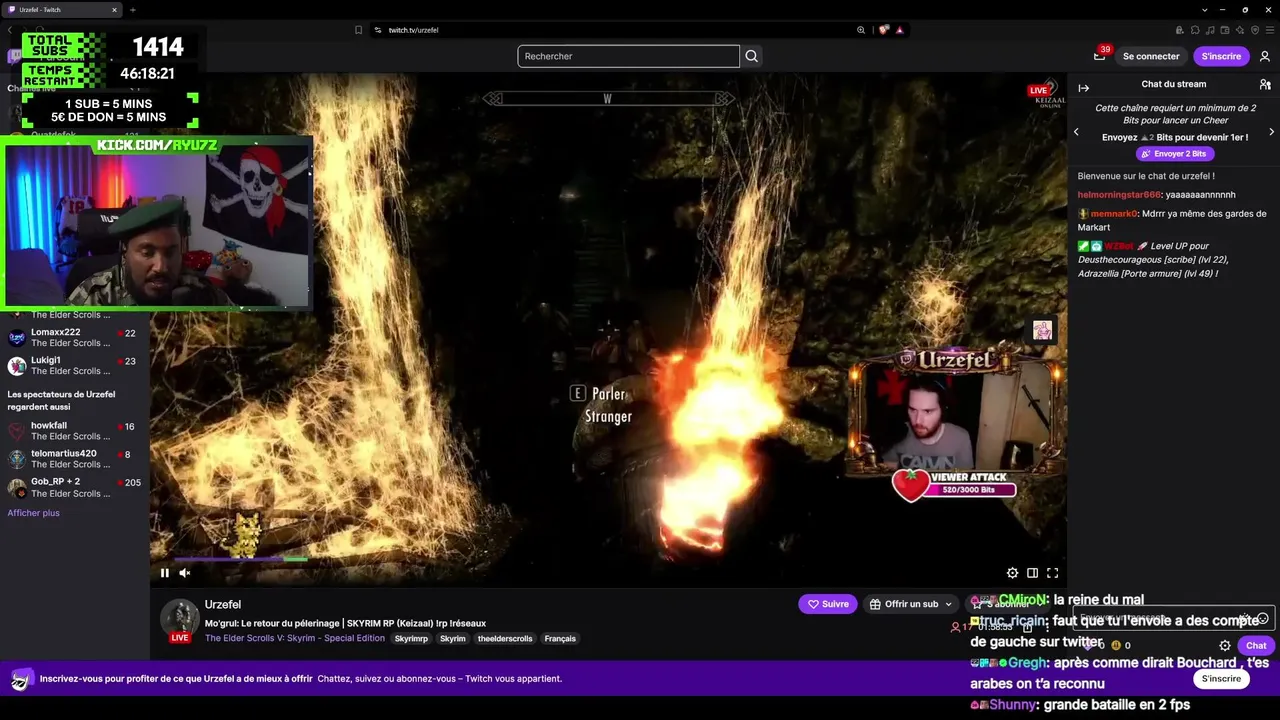This screenshot has height=720, width=1280.
Task: Click the howkfall avatar icon
Action: click(x=17, y=431)
